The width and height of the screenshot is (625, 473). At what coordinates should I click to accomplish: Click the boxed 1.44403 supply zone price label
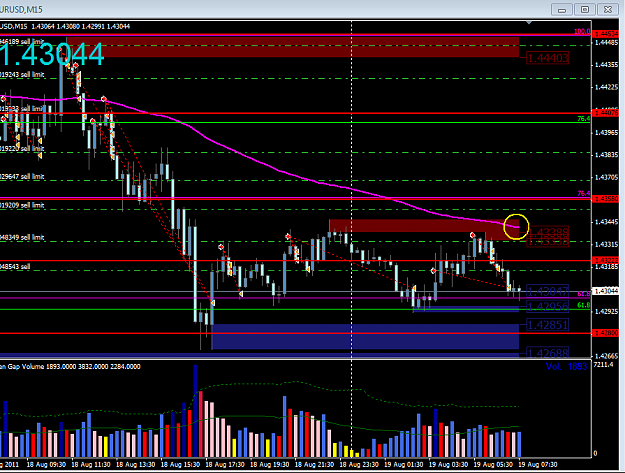click(x=548, y=58)
